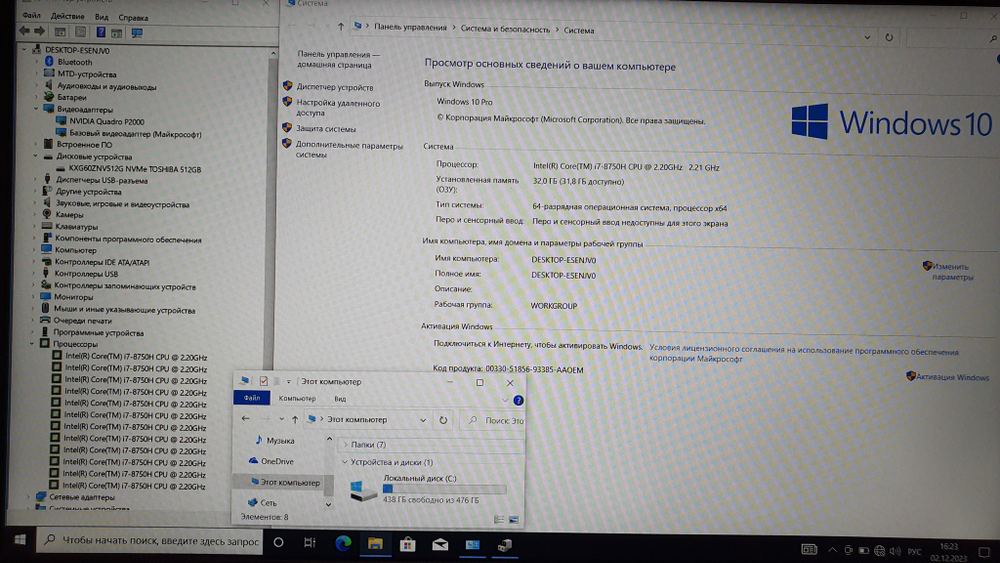Open license agreement terms link
The height and width of the screenshot is (563, 1000).
point(804,355)
